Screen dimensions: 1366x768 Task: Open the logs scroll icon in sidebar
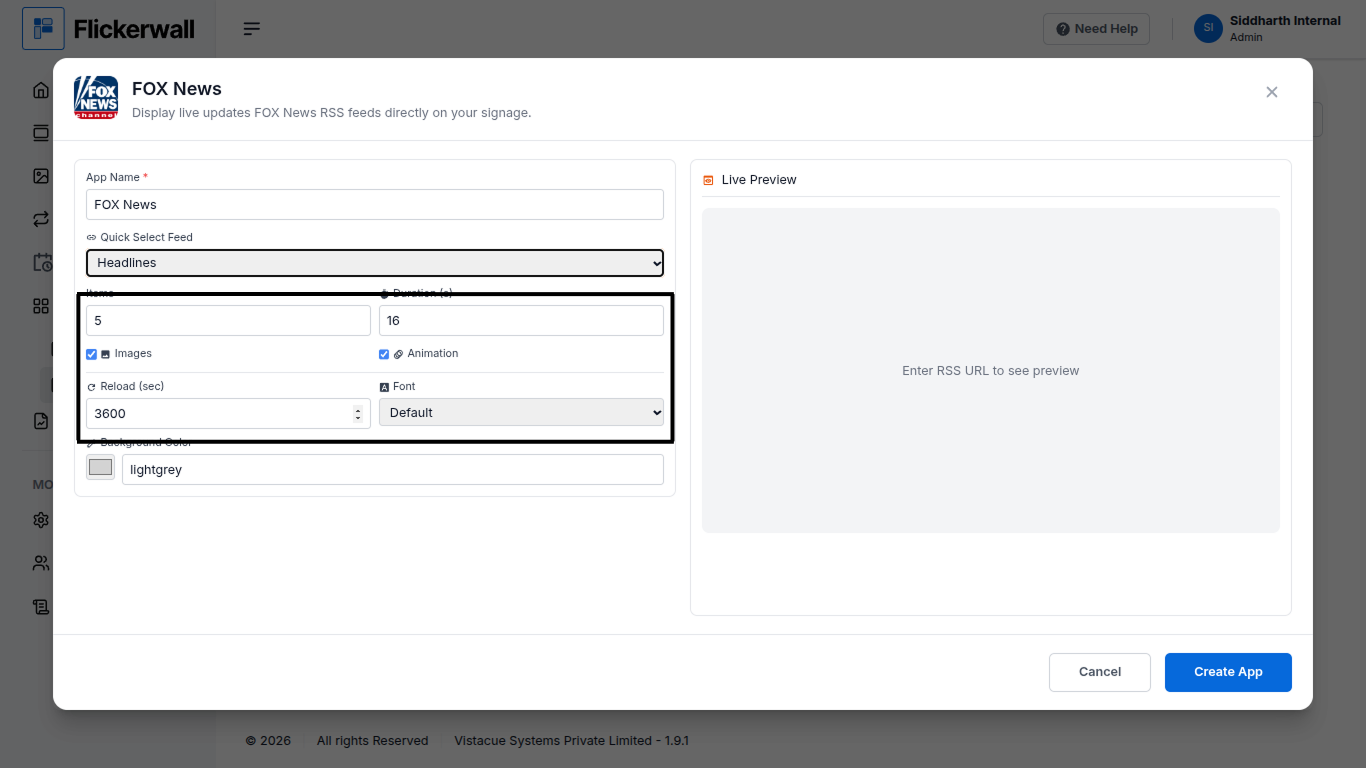(41, 606)
